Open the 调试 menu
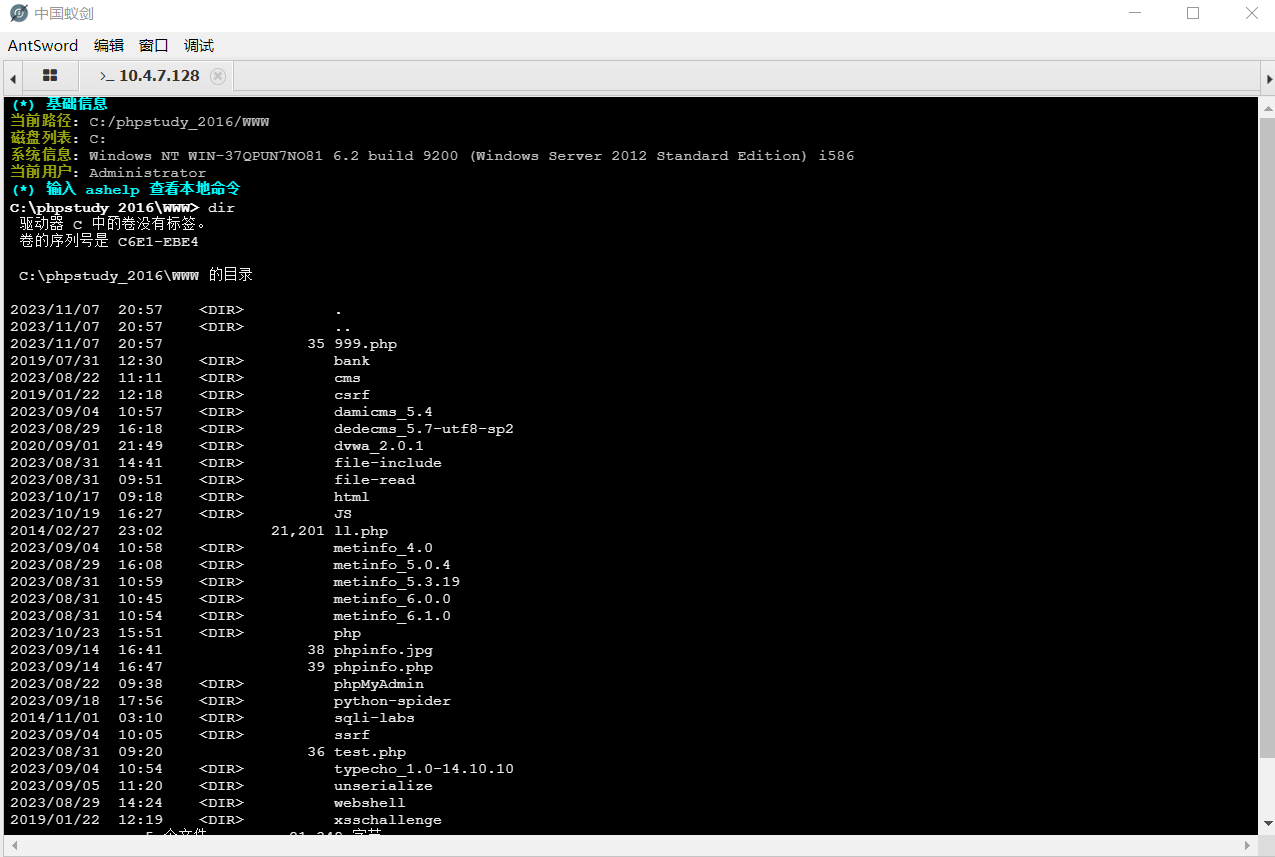This screenshot has width=1275, height=857. coord(199,45)
